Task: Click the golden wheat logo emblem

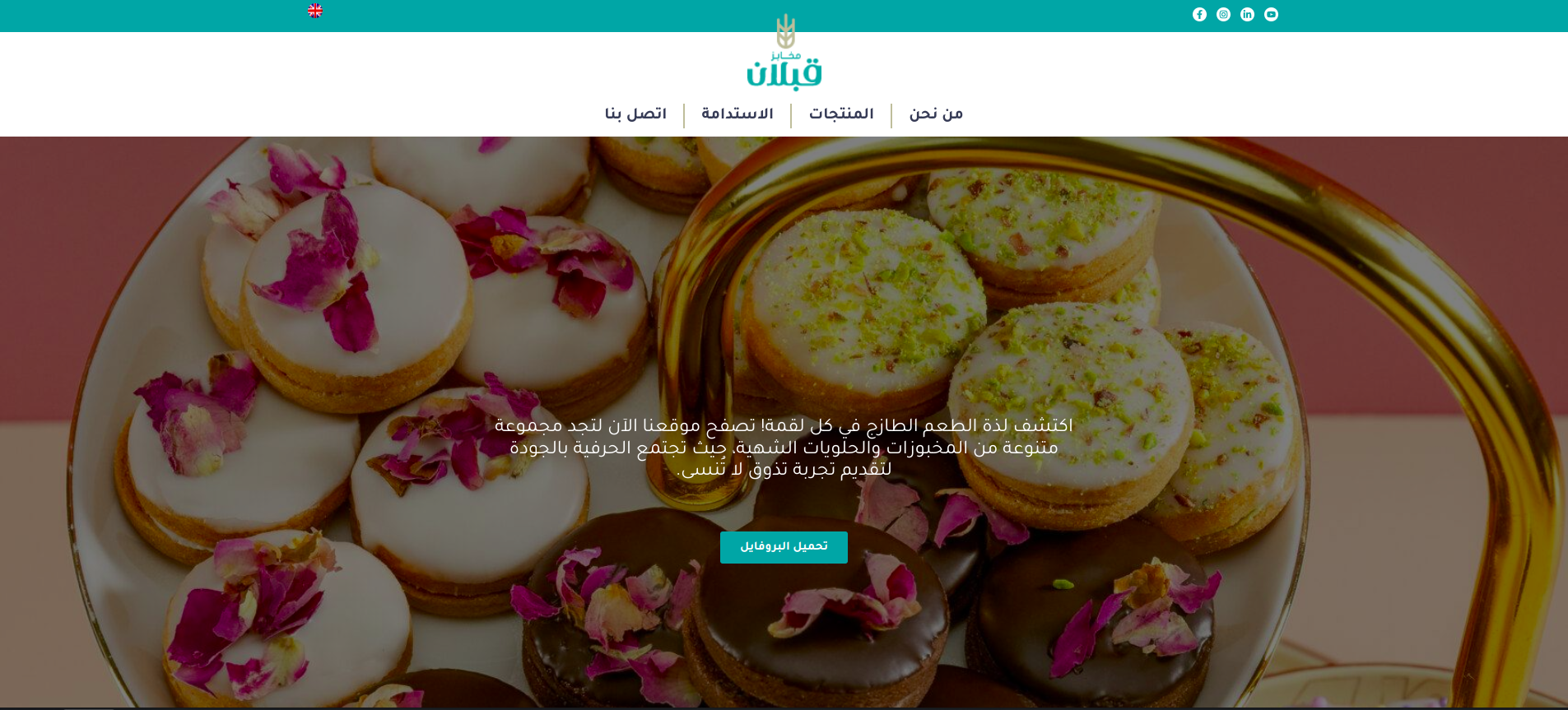Action: pyautogui.click(x=785, y=31)
